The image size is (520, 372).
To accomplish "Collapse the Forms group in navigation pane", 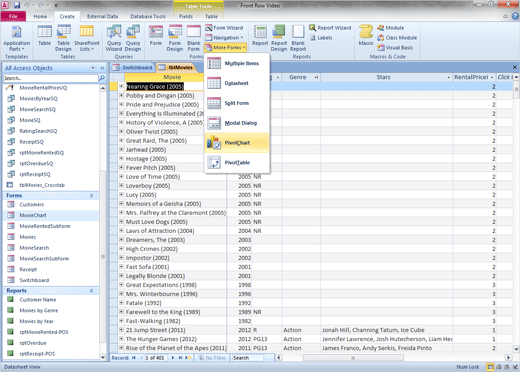I will (x=91, y=196).
